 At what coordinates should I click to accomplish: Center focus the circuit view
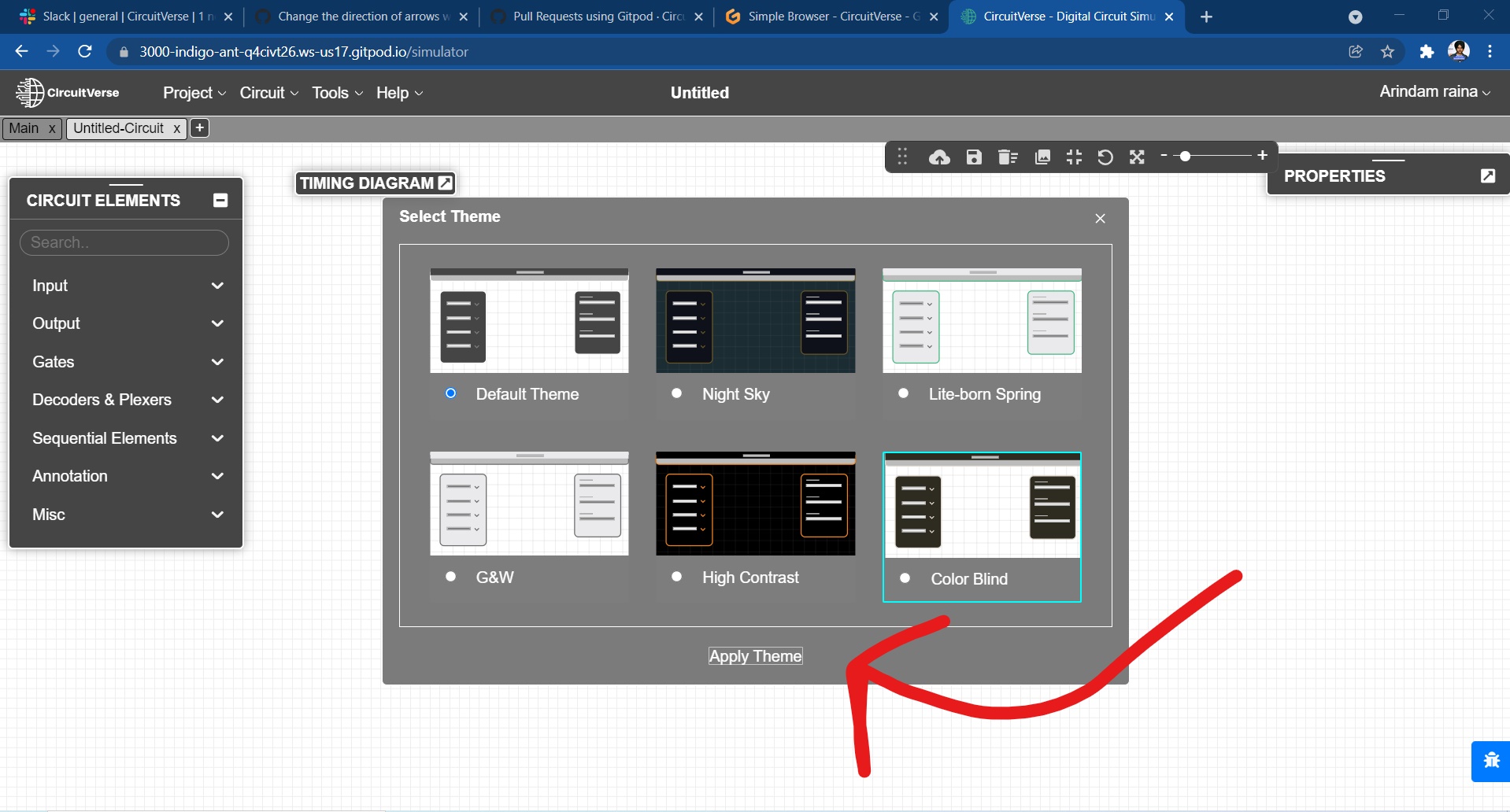(x=1073, y=157)
